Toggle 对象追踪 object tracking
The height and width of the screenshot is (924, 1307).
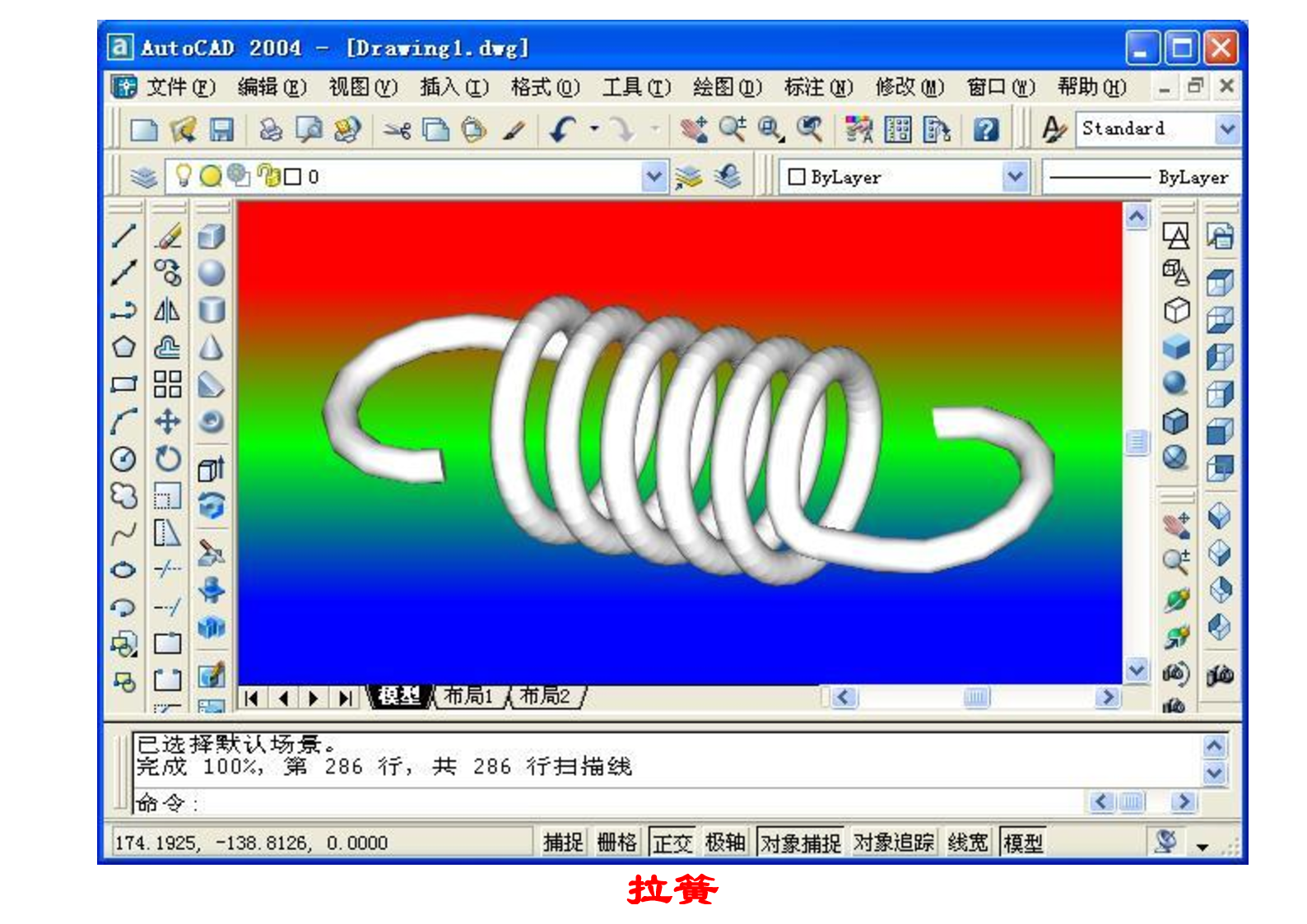(x=894, y=843)
